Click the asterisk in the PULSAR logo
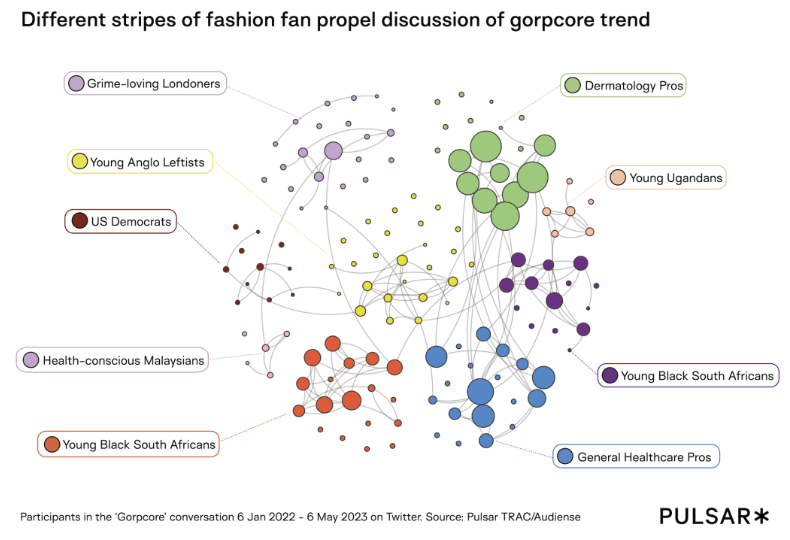The image size is (790, 540). (x=762, y=516)
